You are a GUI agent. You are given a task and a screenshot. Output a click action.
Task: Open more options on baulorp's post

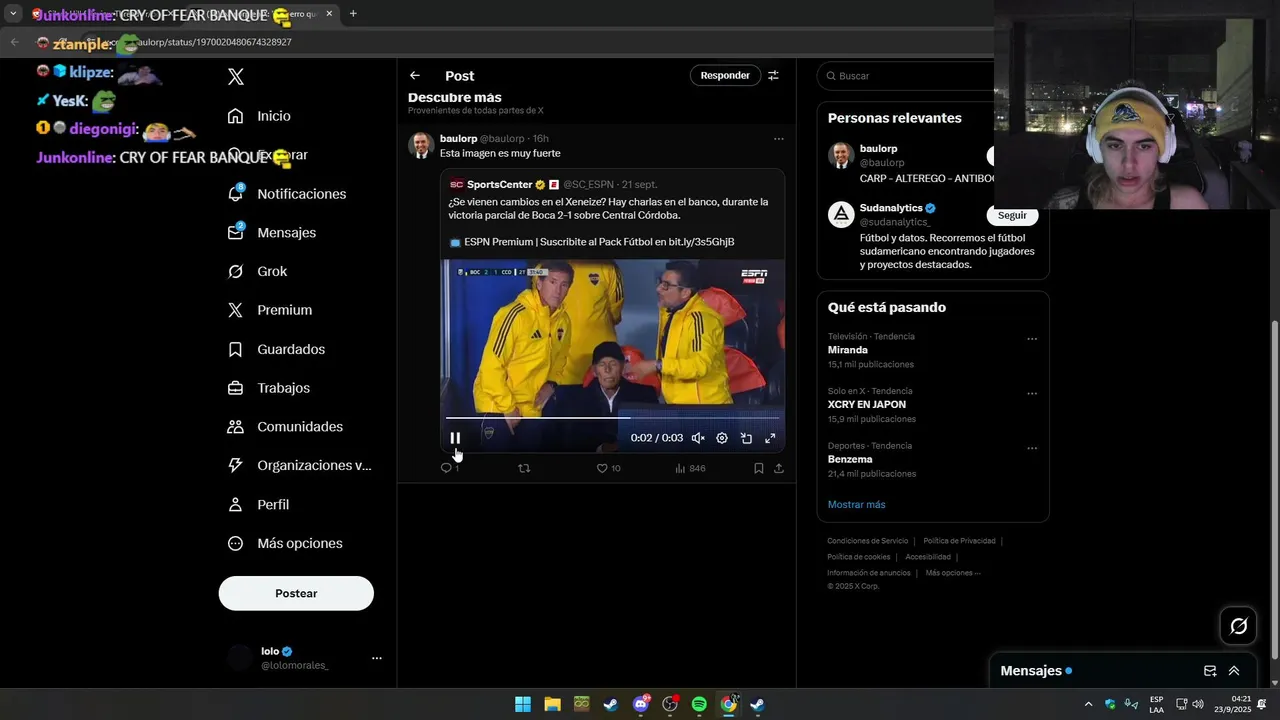tap(779, 139)
